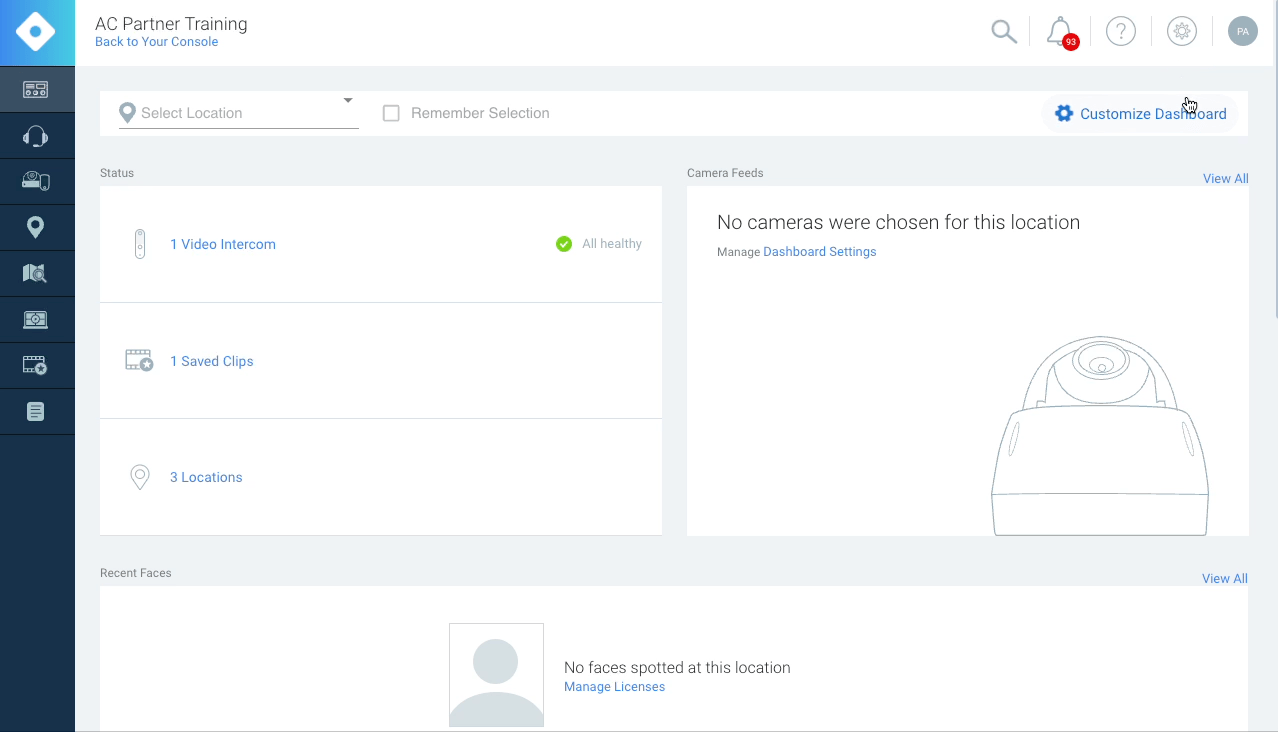
Task: Click the laptop monitor sidebar icon
Action: (36, 320)
